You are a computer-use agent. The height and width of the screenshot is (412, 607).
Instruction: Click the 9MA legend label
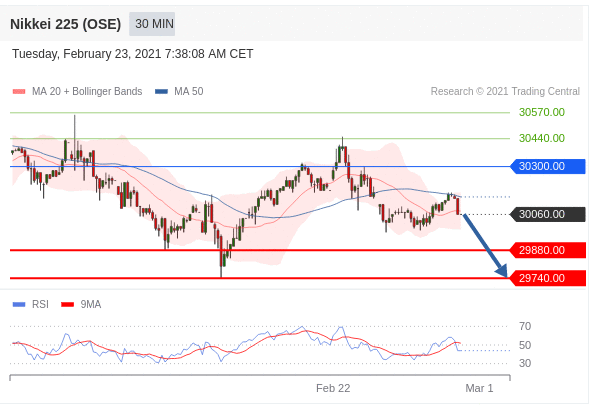click(91, 304)
